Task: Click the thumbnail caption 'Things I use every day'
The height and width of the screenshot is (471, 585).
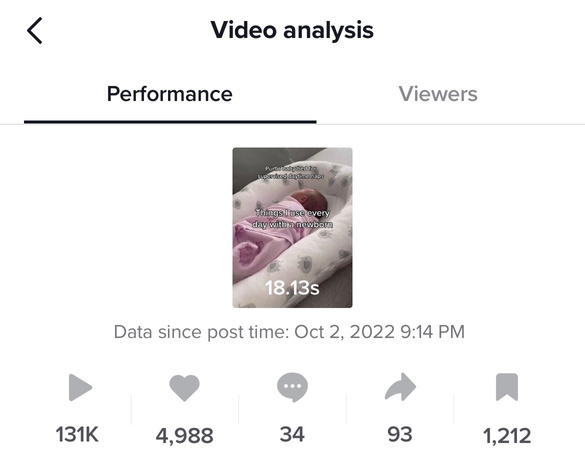Action: point(292,218)
